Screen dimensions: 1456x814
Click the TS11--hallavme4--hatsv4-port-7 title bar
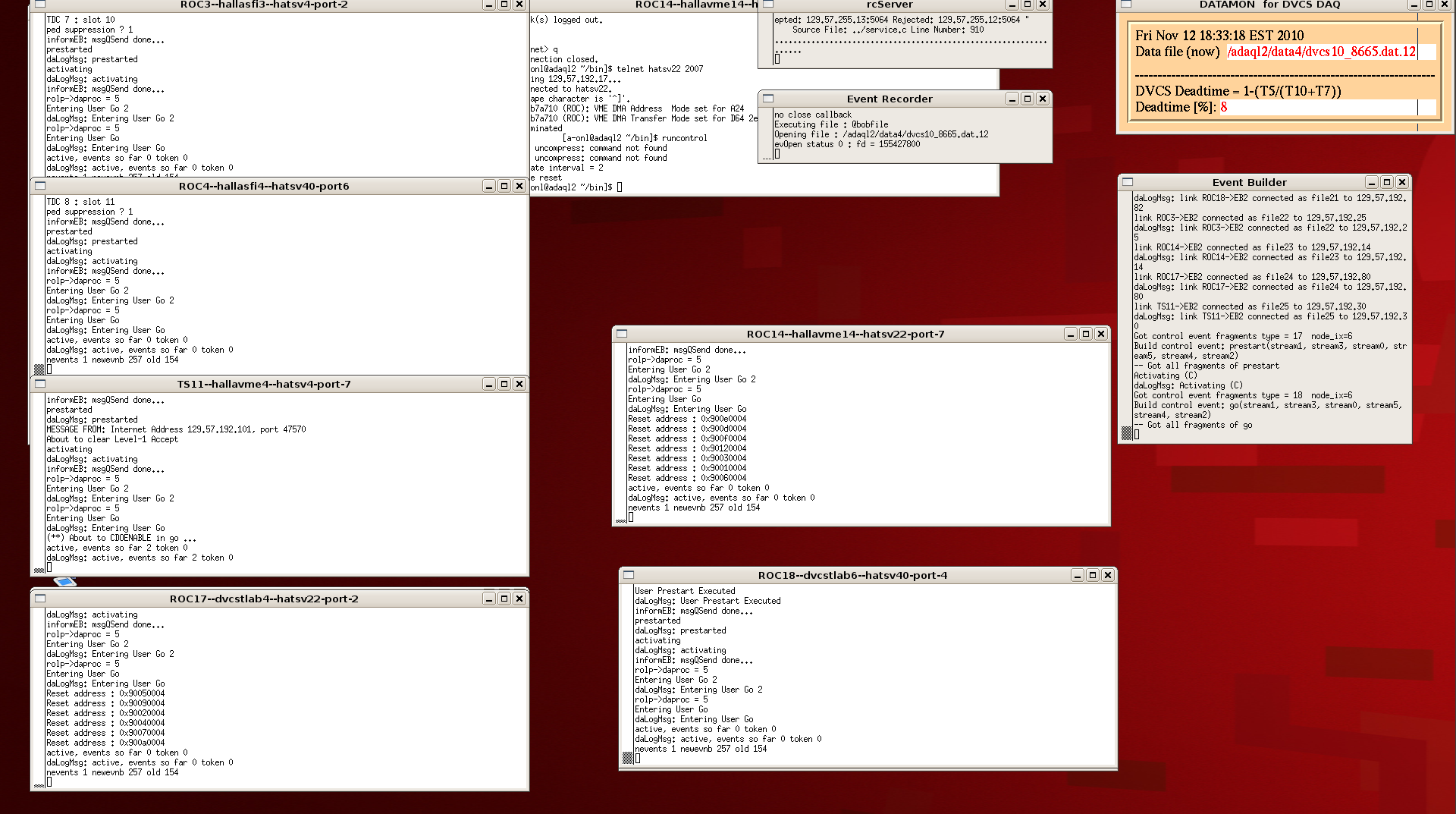264,384
